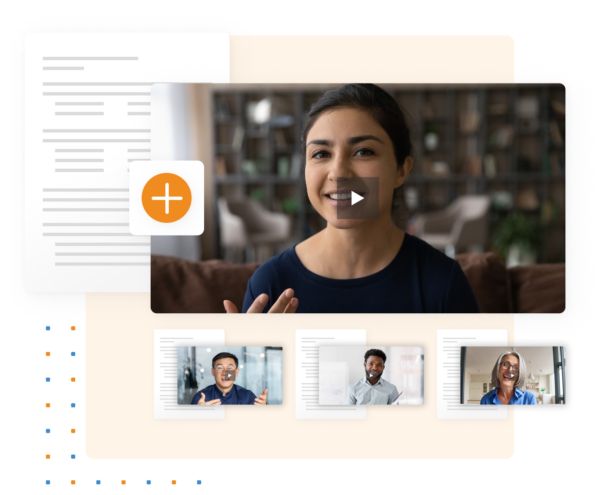Click the orange plus add icon

tap(166, 198)
